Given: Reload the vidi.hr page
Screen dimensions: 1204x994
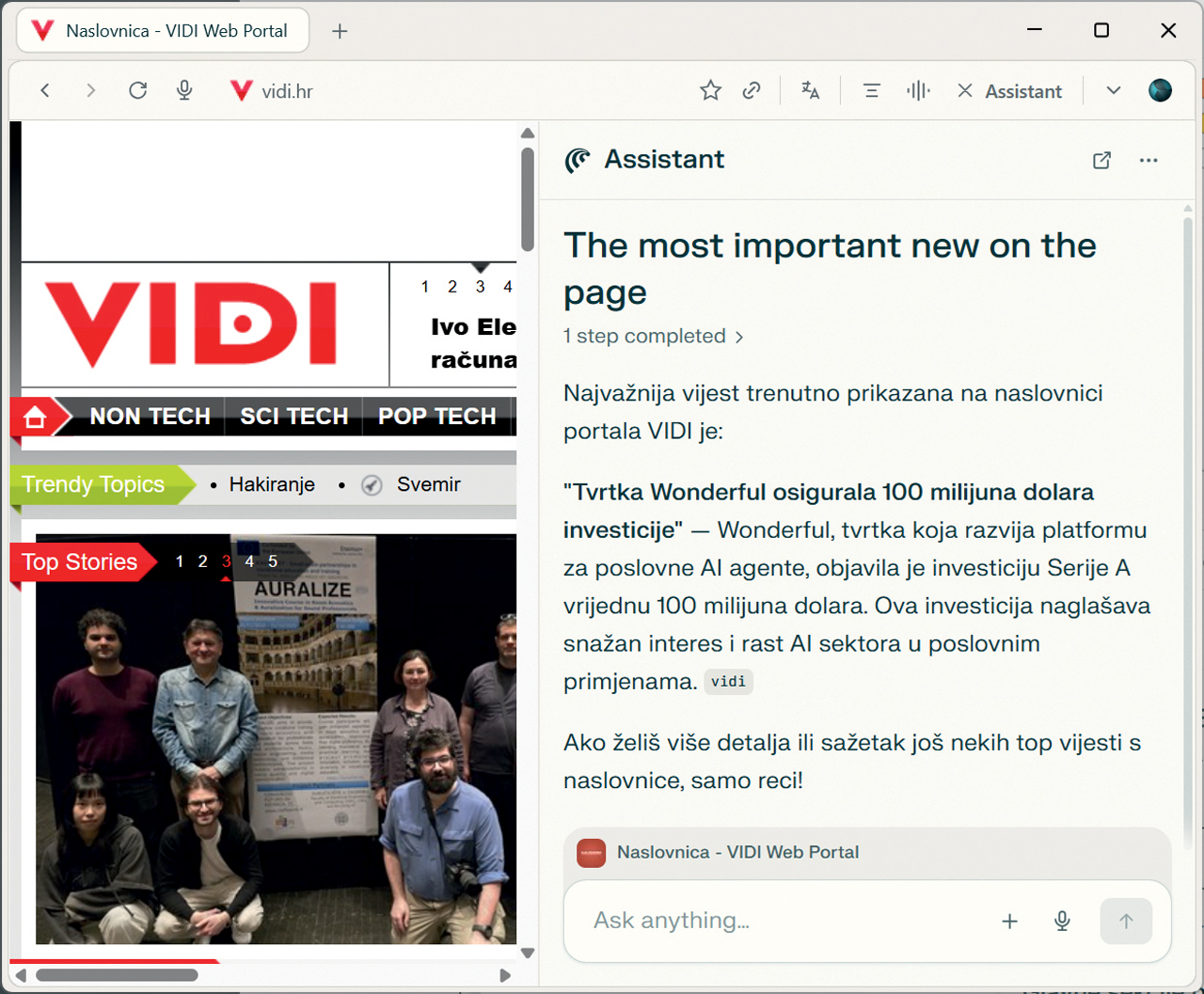Looking at the screenshot, I should (x=138, y=90).
